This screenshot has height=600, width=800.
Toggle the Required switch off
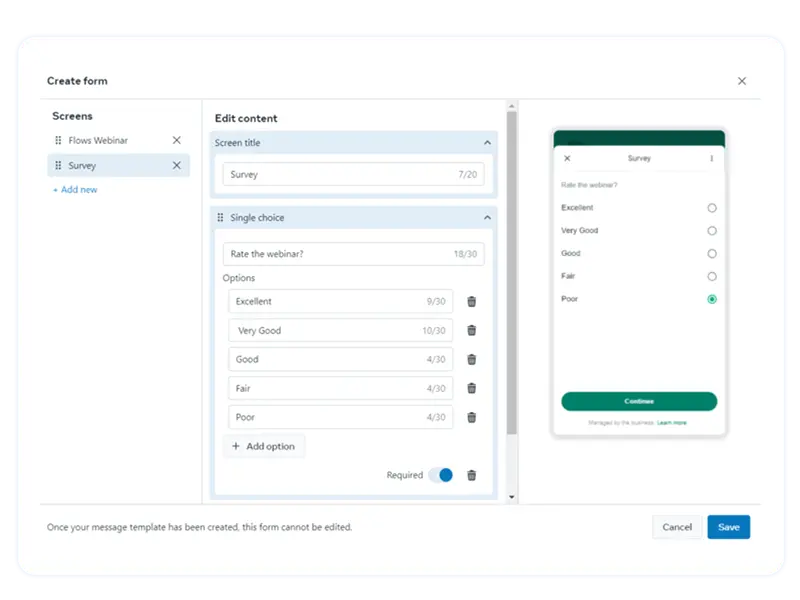coord(441,476)
